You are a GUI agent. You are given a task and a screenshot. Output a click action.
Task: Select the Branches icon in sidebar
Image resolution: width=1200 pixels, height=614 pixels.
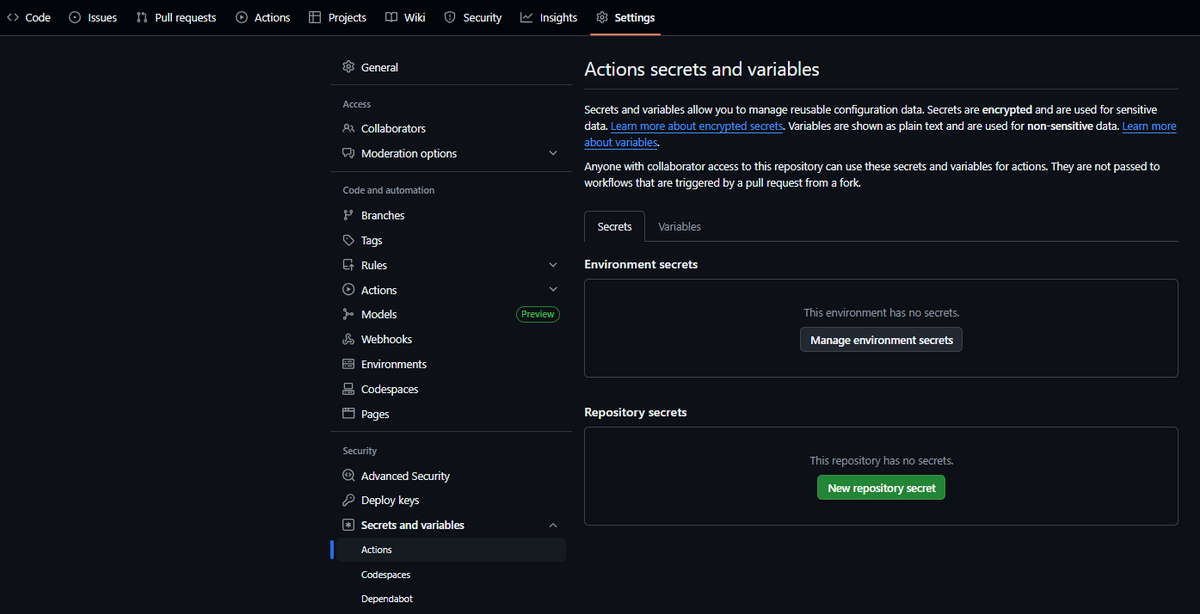348,215
